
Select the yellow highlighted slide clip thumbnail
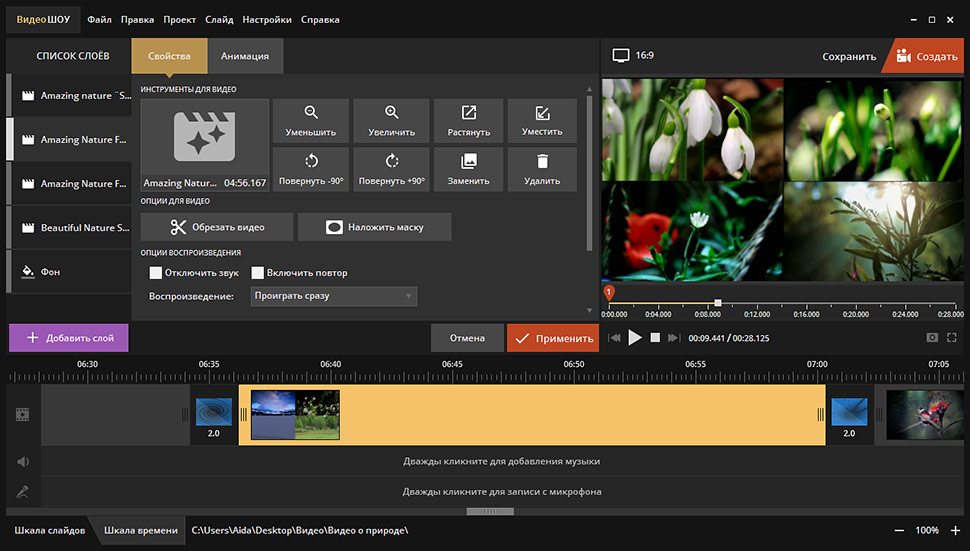click(x=295, y=415)
